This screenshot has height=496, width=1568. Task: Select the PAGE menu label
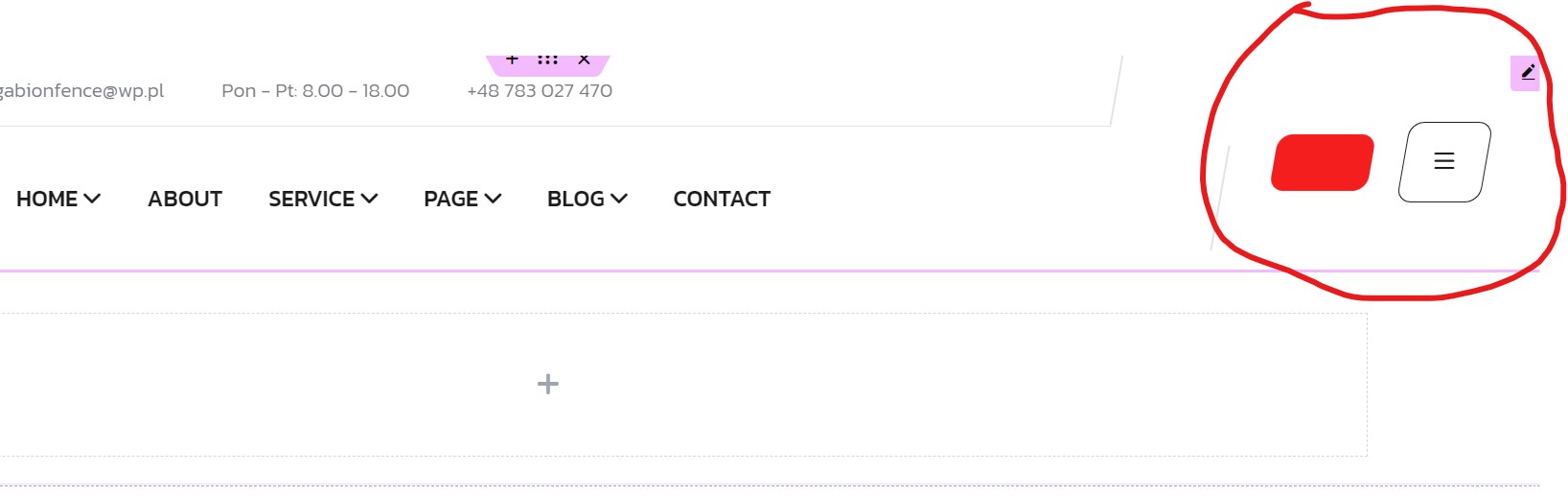(451, 199)
